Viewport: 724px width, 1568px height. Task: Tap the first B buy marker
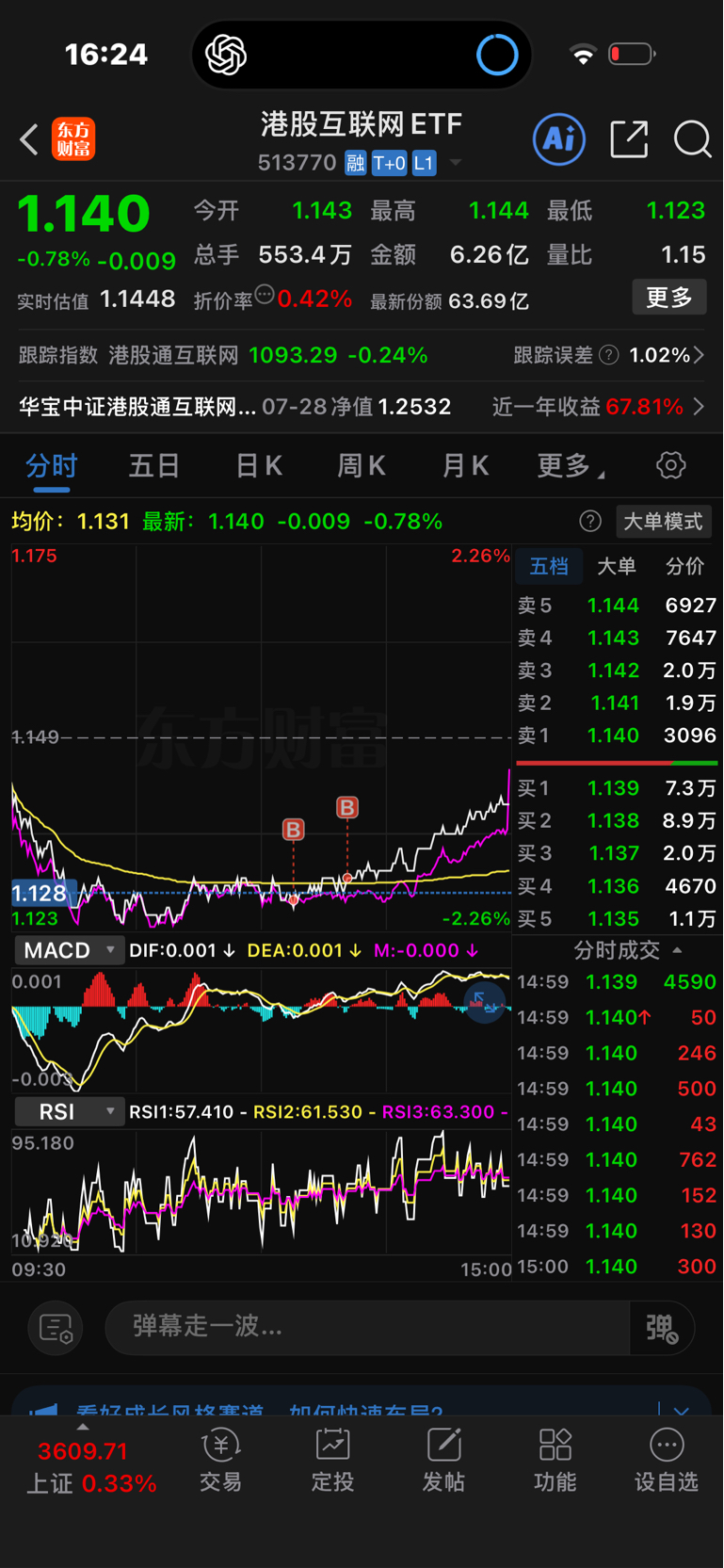[294, 830]
